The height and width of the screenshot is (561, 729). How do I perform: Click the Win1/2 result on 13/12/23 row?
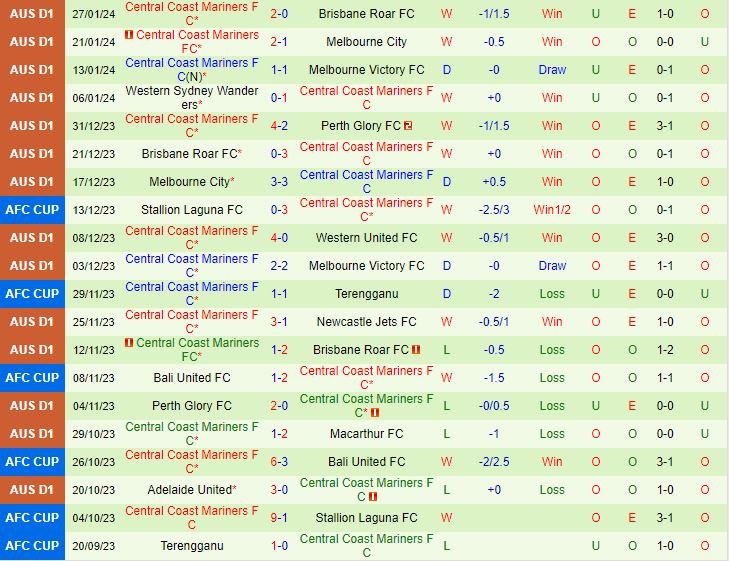[552, 210]
